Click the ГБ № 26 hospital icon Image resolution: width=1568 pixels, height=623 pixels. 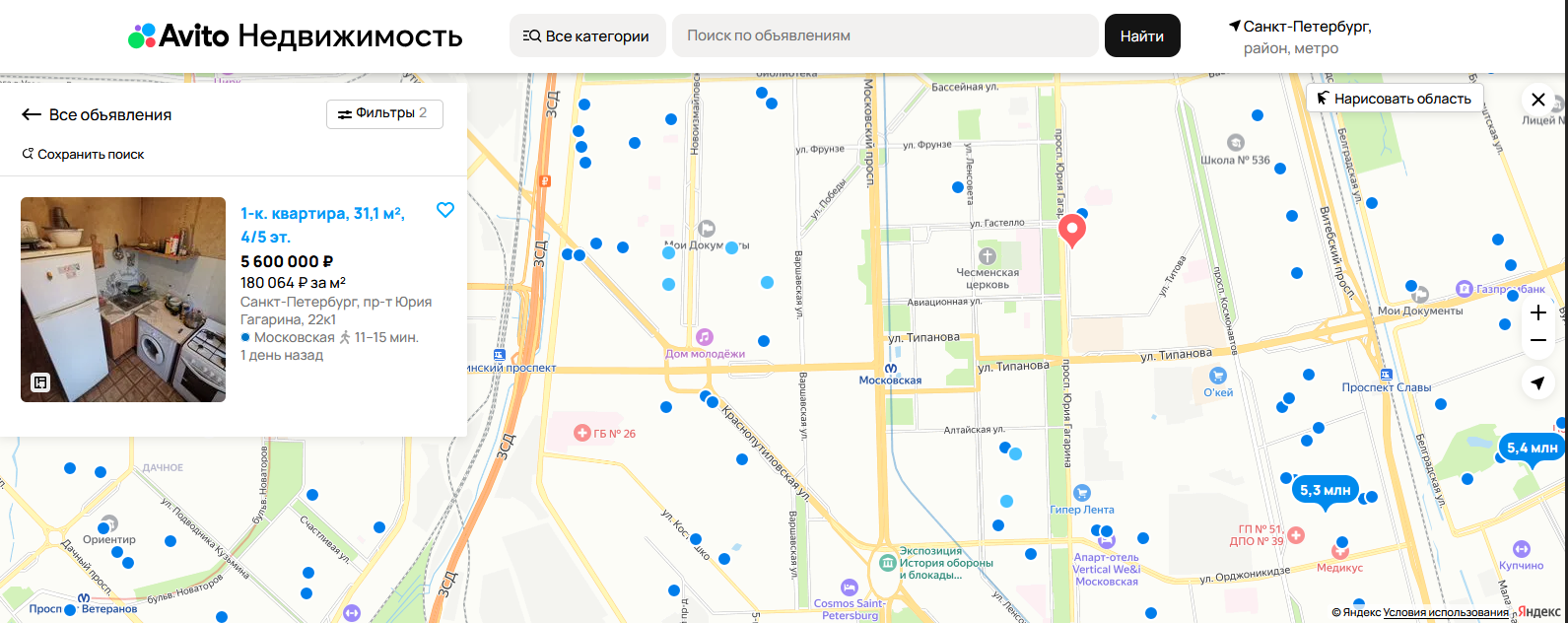(583, 433)
